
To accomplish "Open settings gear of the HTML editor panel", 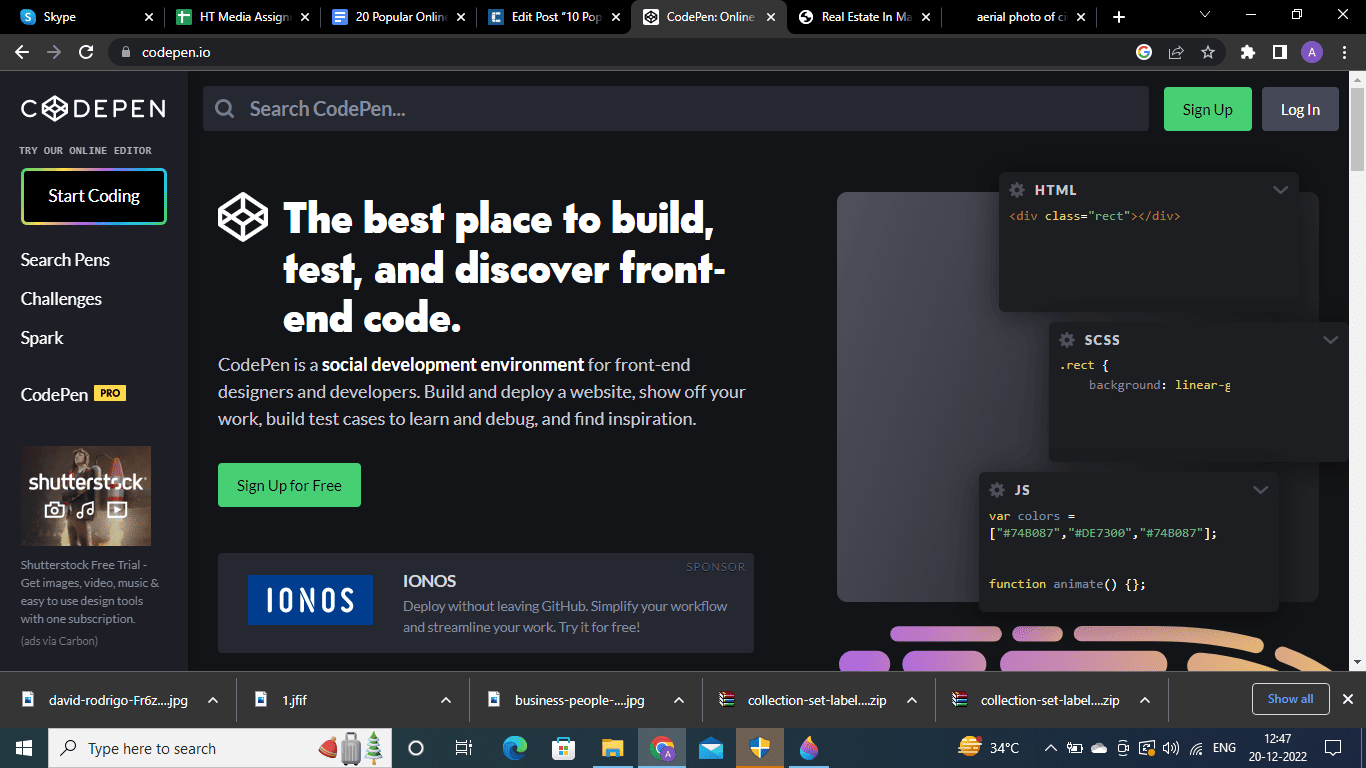I will tap(1017, 190).
